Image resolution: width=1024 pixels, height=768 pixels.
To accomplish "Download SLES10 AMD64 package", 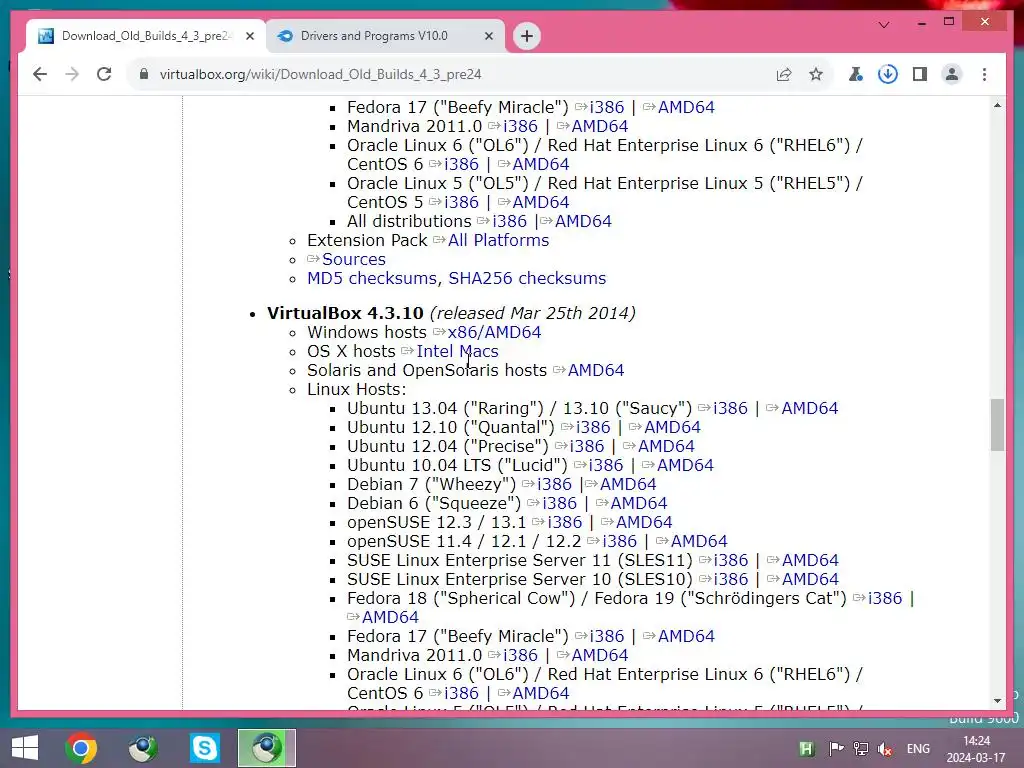I will click(x=810, y=579).
